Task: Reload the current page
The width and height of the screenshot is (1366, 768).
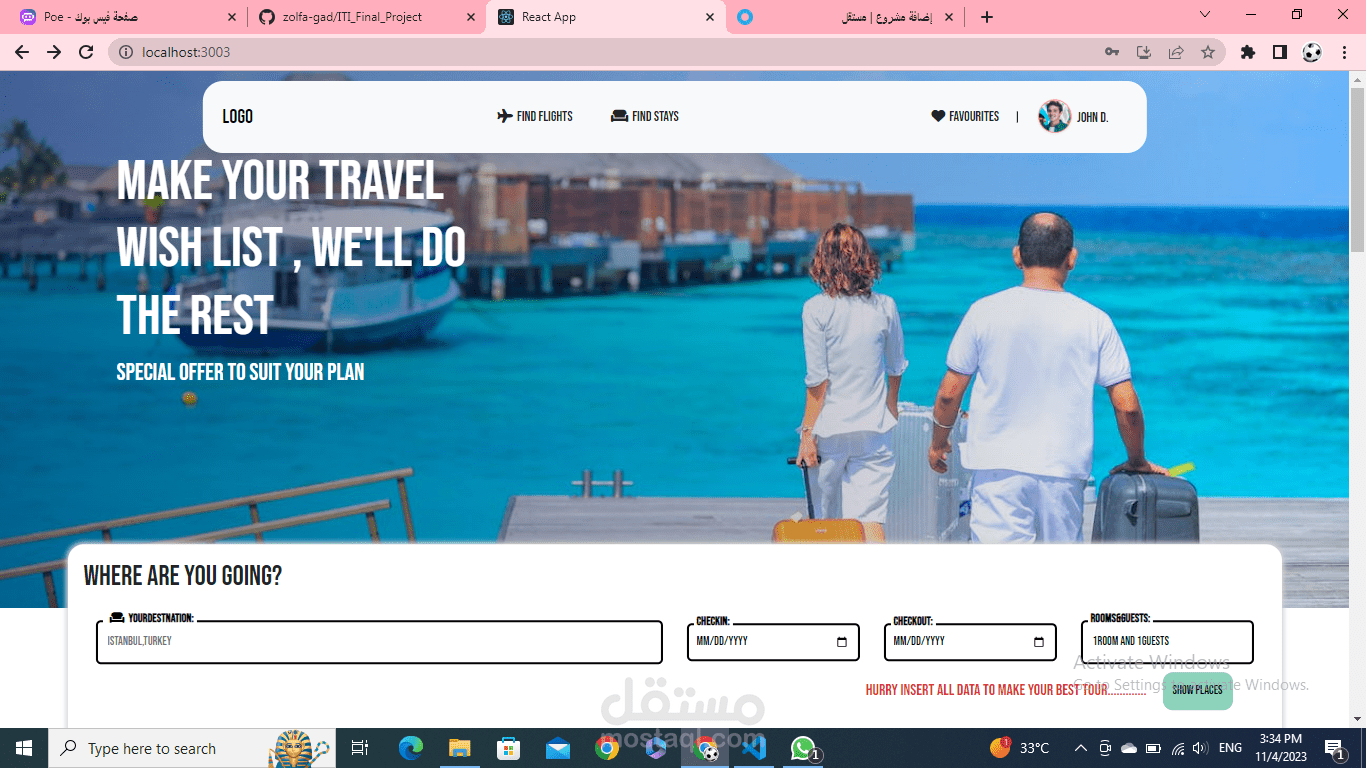Action: point(86,52)
